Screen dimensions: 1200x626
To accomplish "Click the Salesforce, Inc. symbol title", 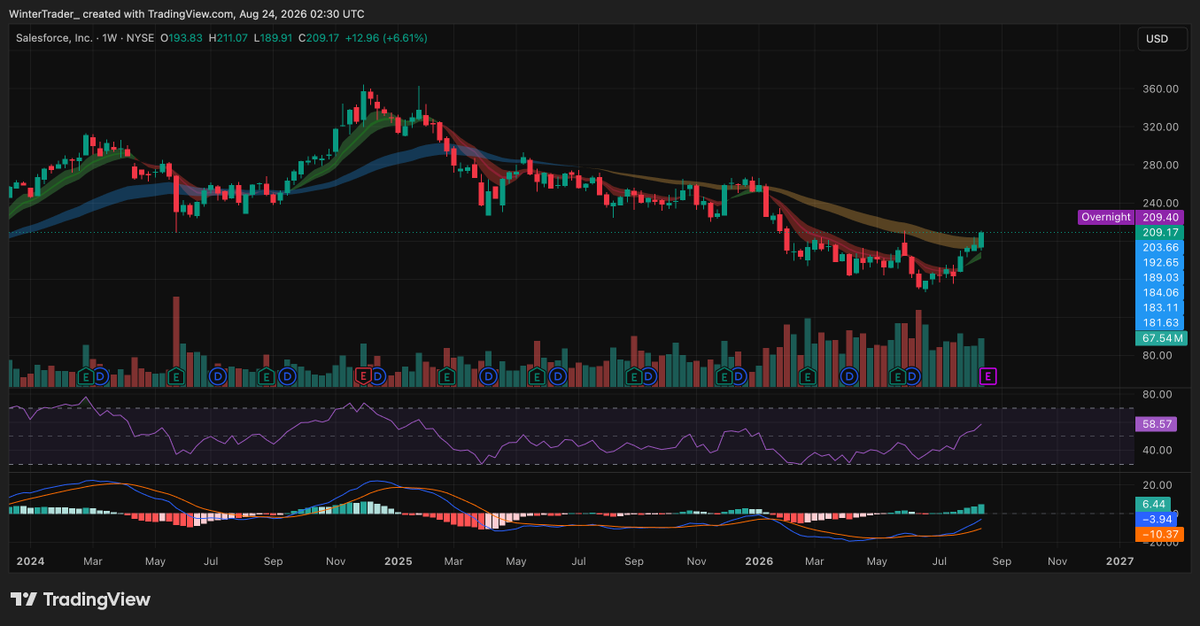I will (x=54, y=38).
